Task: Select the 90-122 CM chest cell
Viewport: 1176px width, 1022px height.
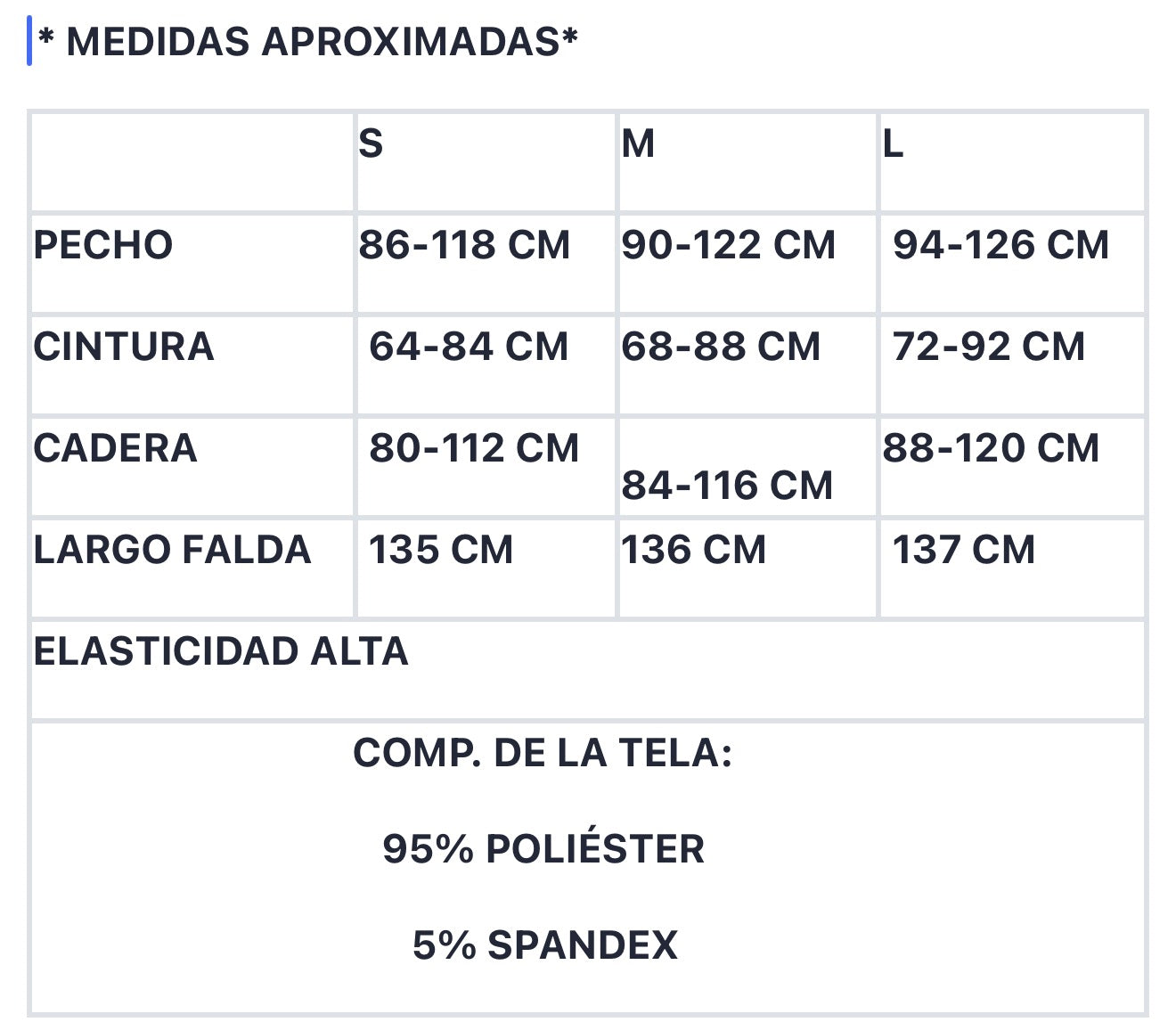Action: (x=747, y=264)
